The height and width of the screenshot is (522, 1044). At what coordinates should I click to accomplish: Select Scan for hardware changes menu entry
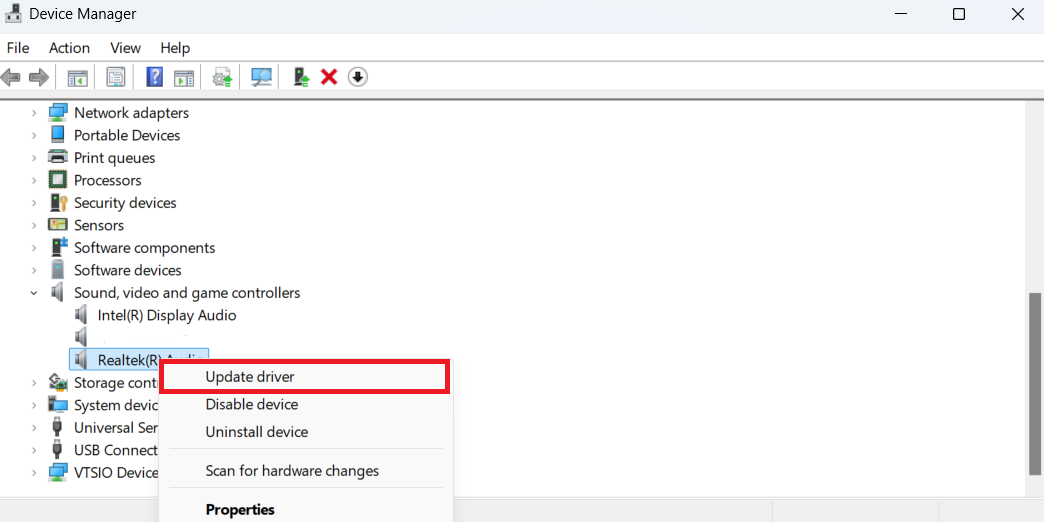(305, 471)
